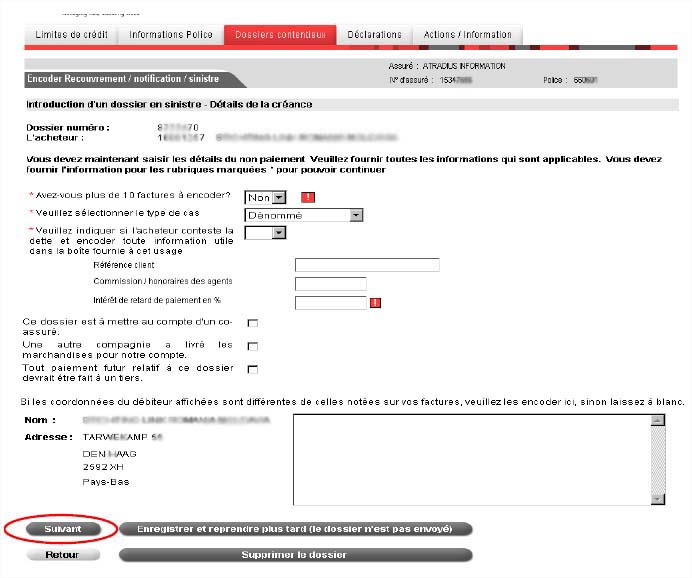Click the Retour button
692x578 pixels.
[x=63, y=555]
